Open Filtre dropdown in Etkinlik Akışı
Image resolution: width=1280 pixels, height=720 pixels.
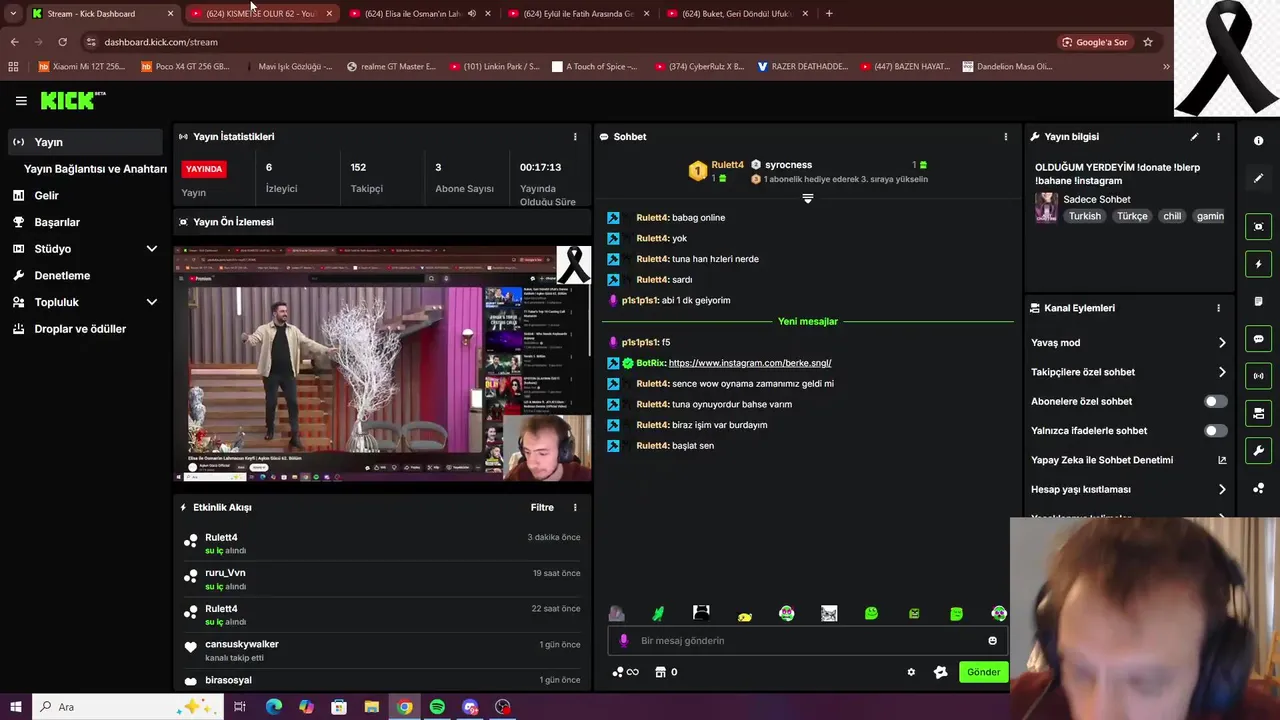tap(542, 508)
